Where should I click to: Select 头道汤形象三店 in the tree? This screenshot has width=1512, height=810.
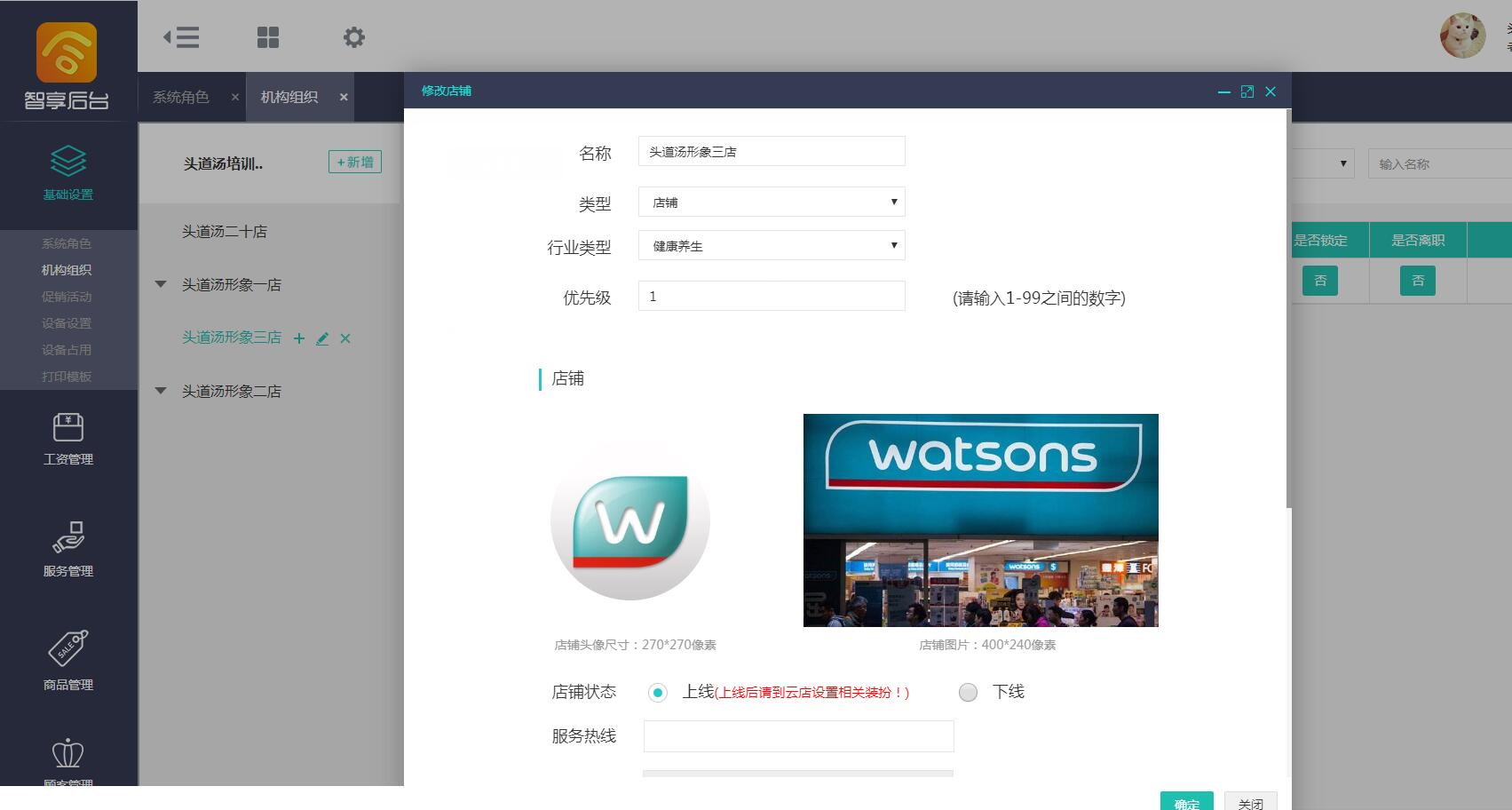(x=232, y=337)
